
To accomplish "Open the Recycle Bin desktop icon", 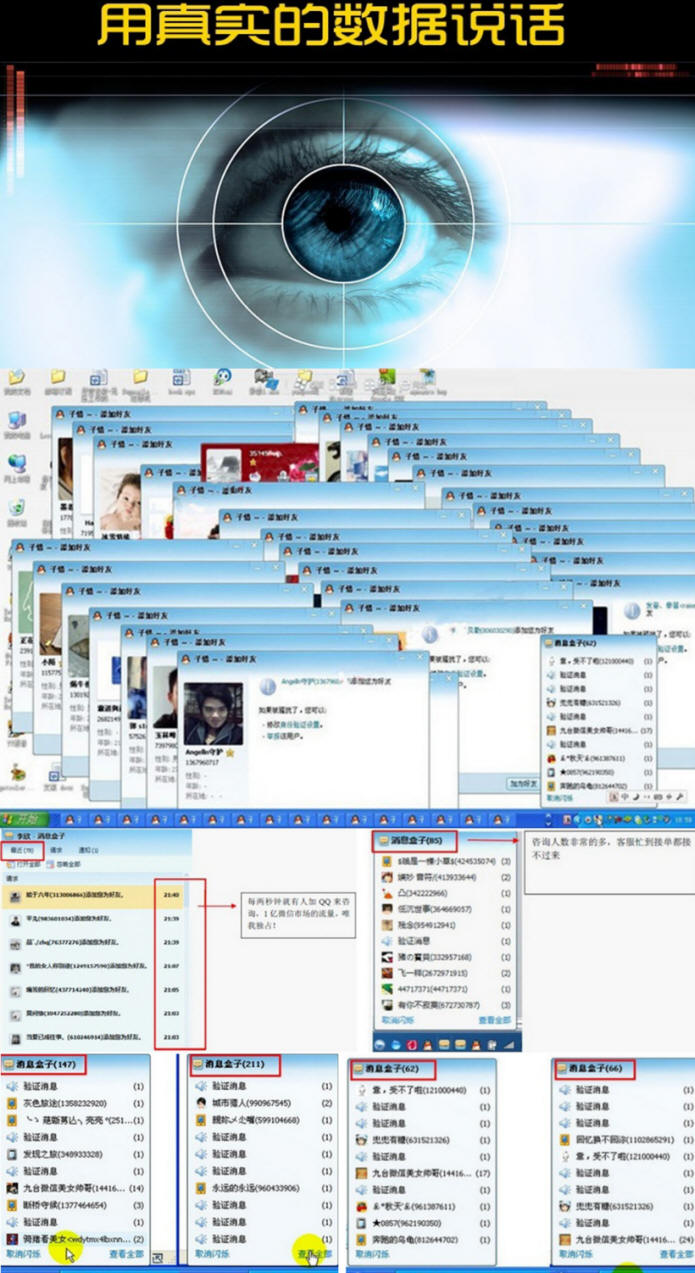I will coord(18,511).
